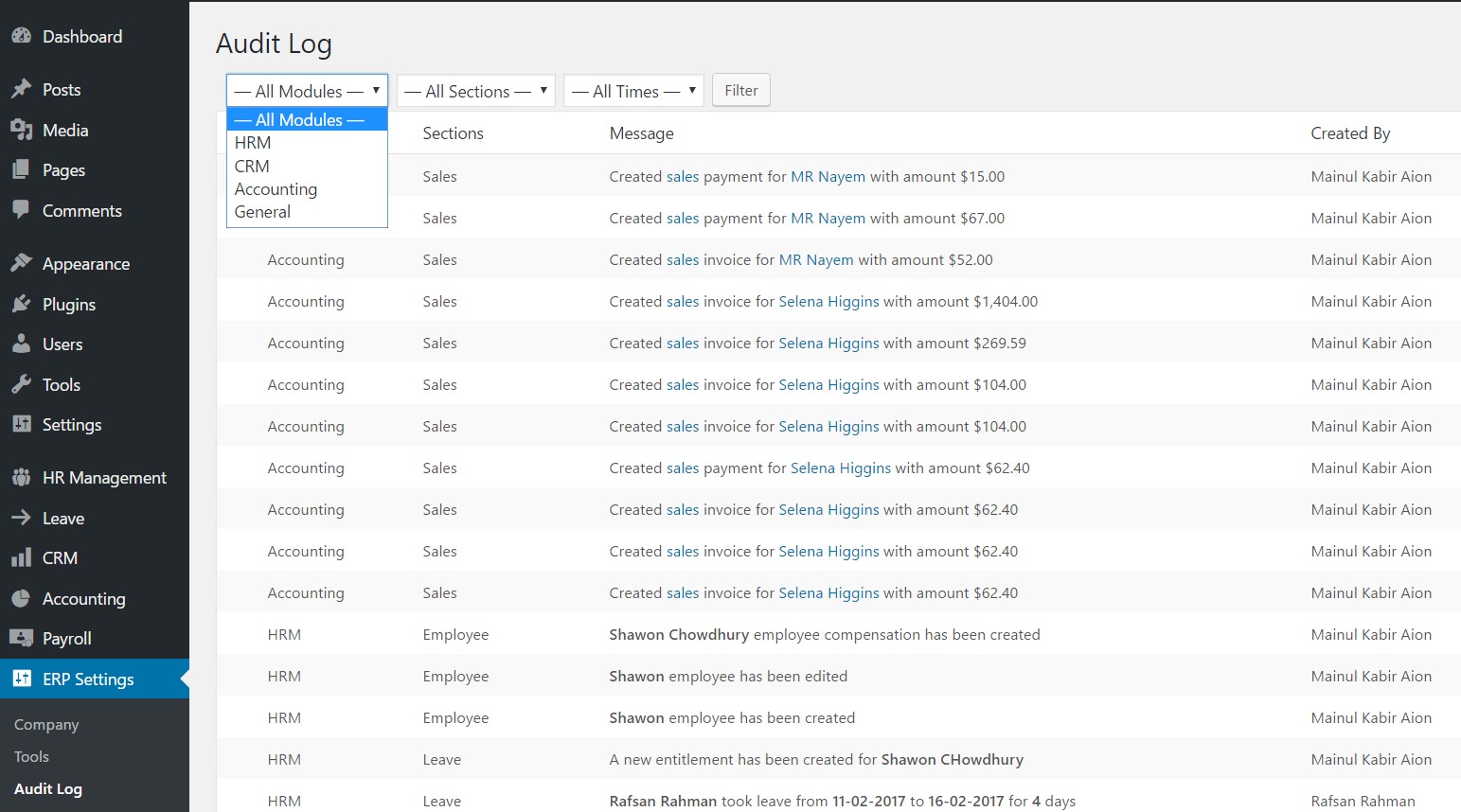This screenshot has height=812, width=1461.
Task: Click the Shawon Chowdhury compensation created message
Action: 825,634
